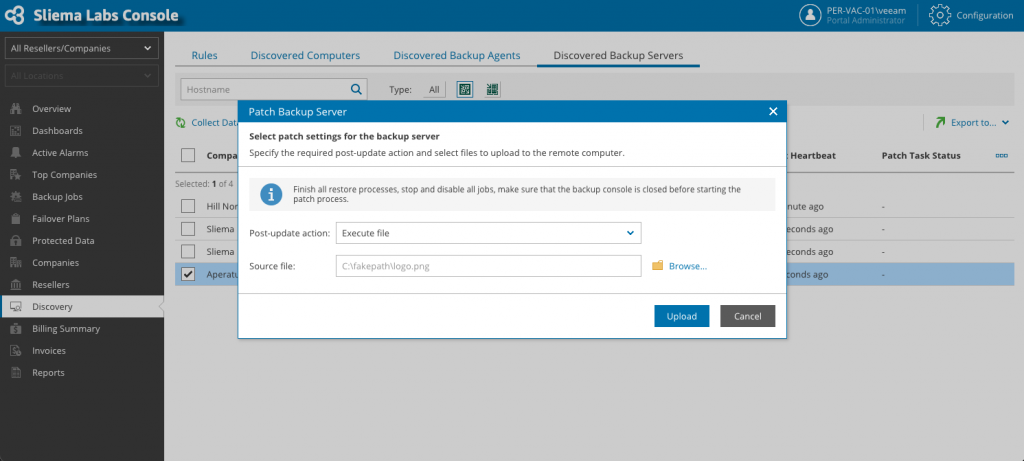Switch to the Discovered Computers tab

point(305,56)
